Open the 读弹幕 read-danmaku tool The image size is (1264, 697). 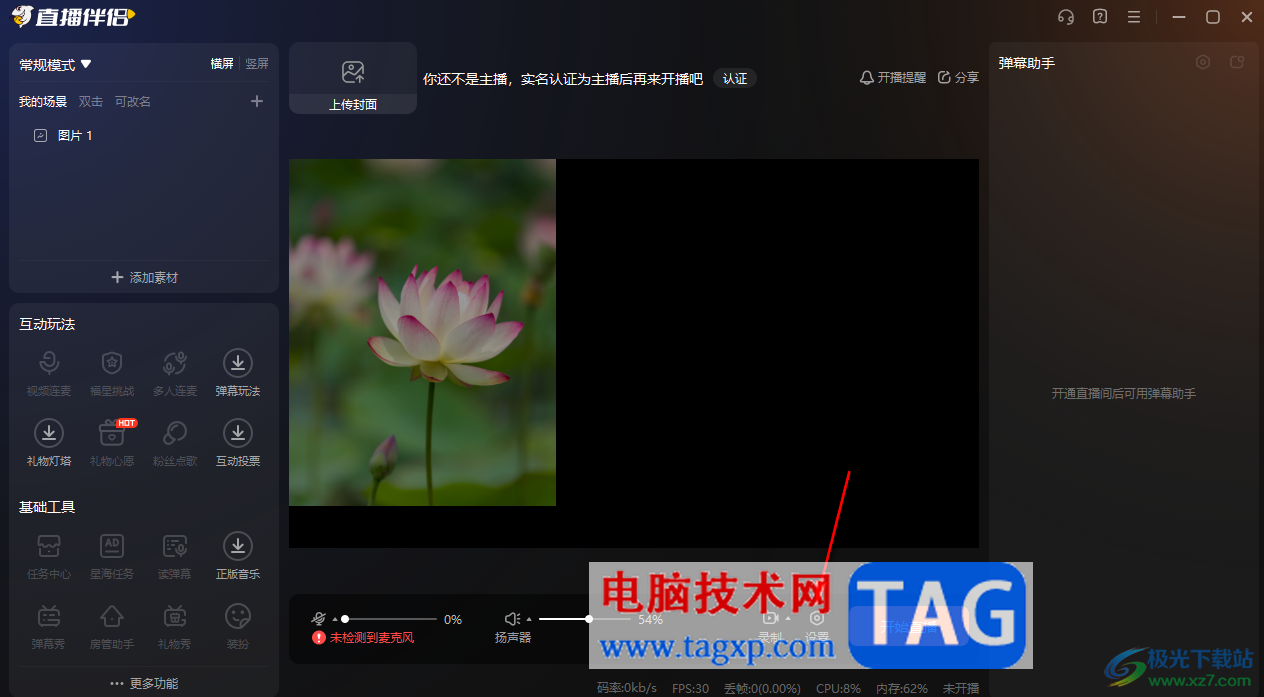[175, 556]
